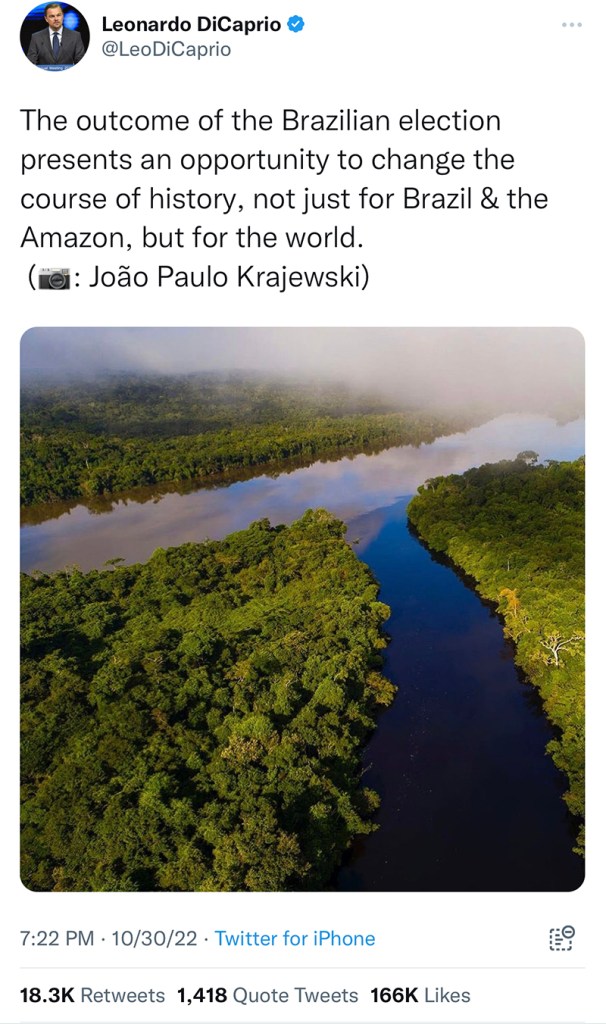Image resolution: width=606 pixels, height=1024 pixels.
Task: Click the Twitter for iPhone link
Action: pos(295,938)
